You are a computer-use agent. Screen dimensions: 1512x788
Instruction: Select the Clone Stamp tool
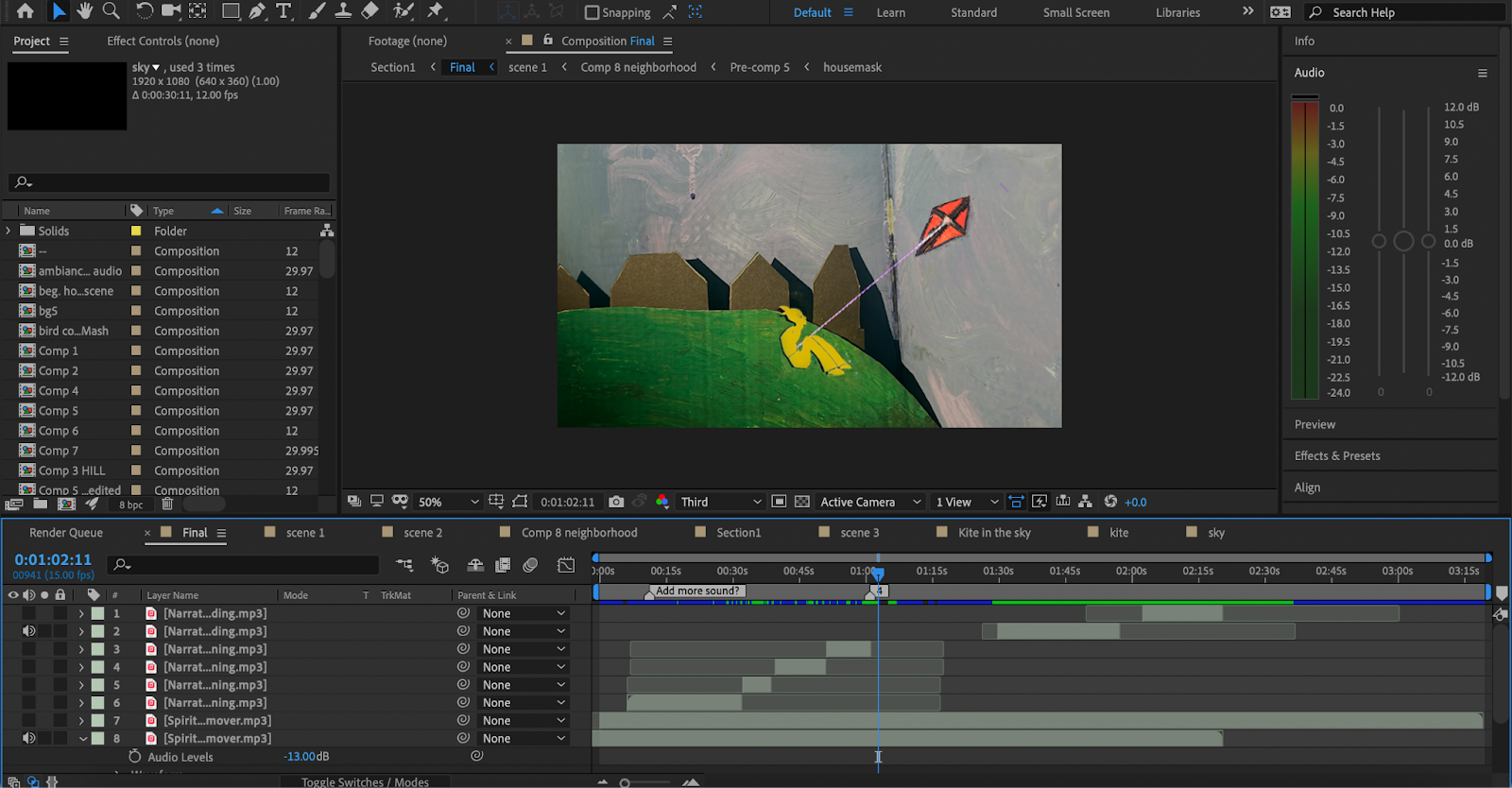[344, 11]
